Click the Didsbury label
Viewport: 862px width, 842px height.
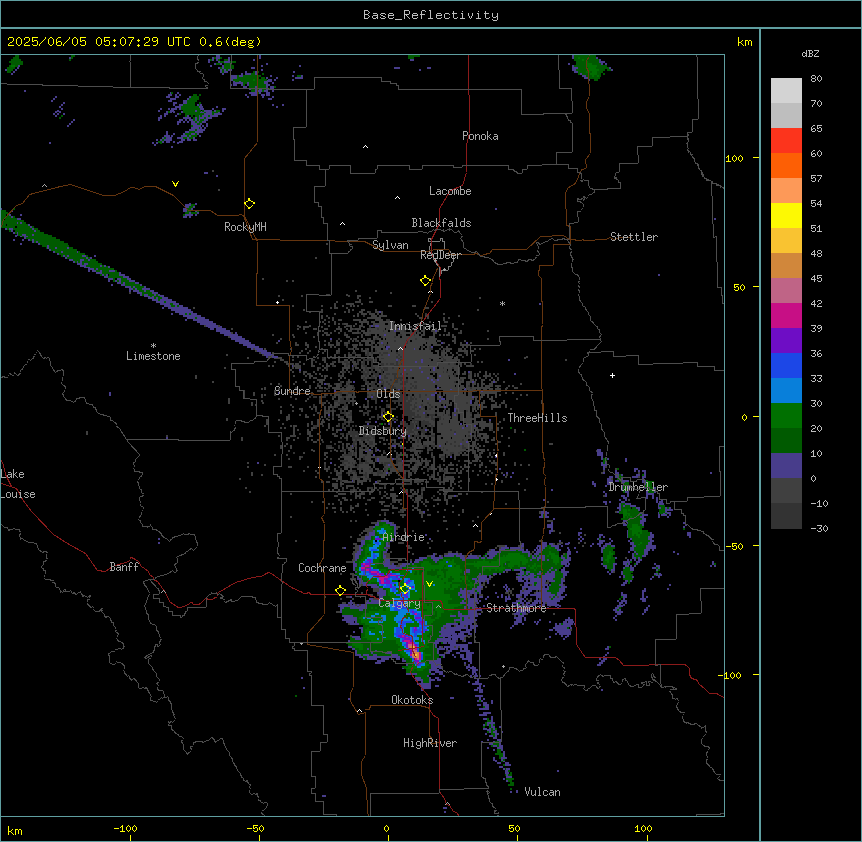[383, 431]
